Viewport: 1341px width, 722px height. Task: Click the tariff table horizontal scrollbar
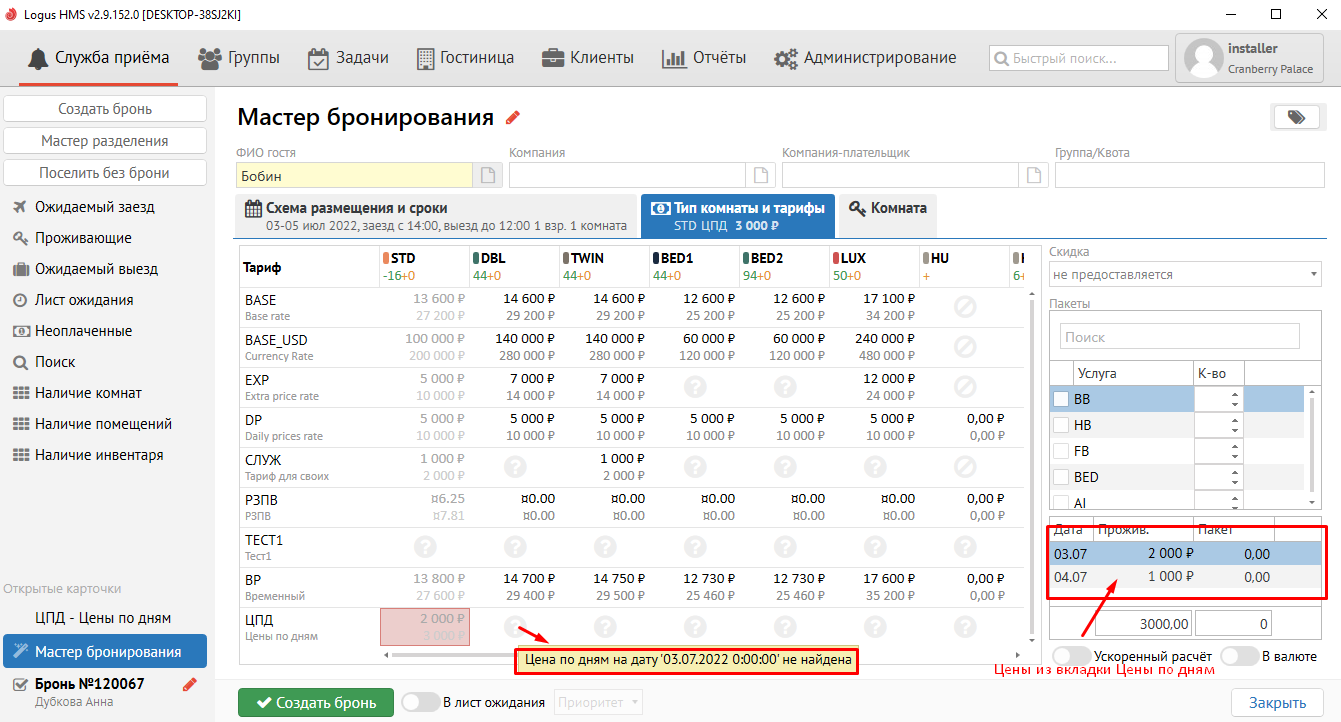(x=700, y=655)
